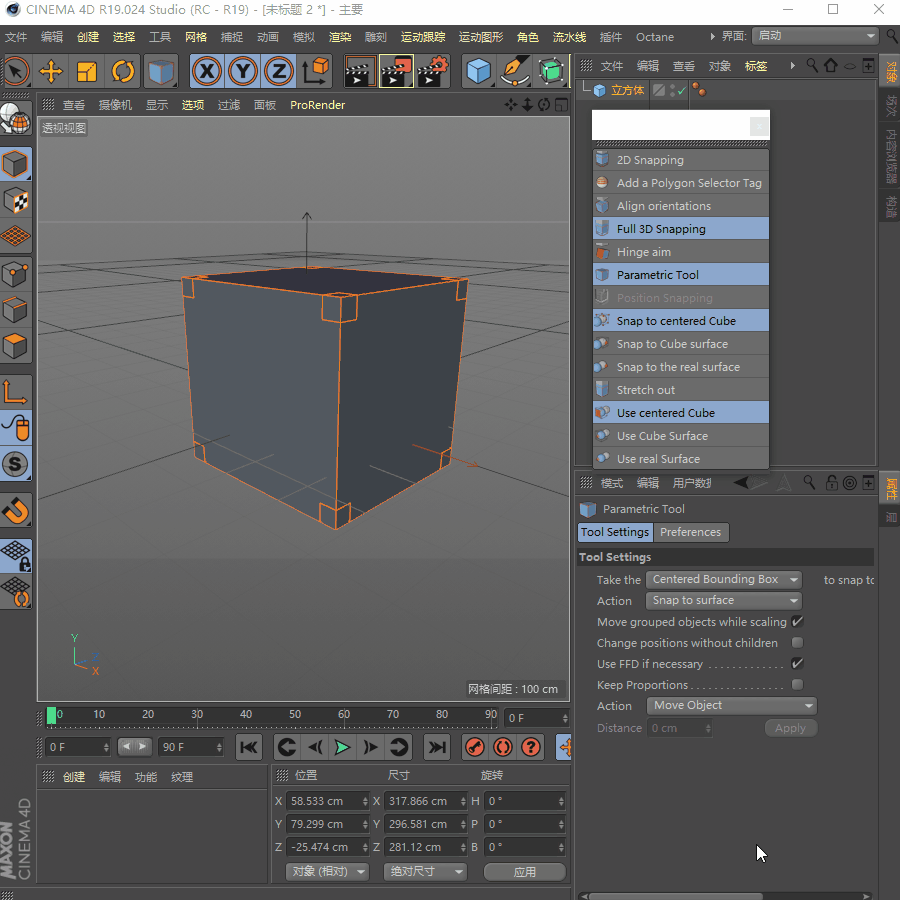Enable Change positions without children checkbox
This screenshot has height=900, width=900.
(x=797, y=643)
